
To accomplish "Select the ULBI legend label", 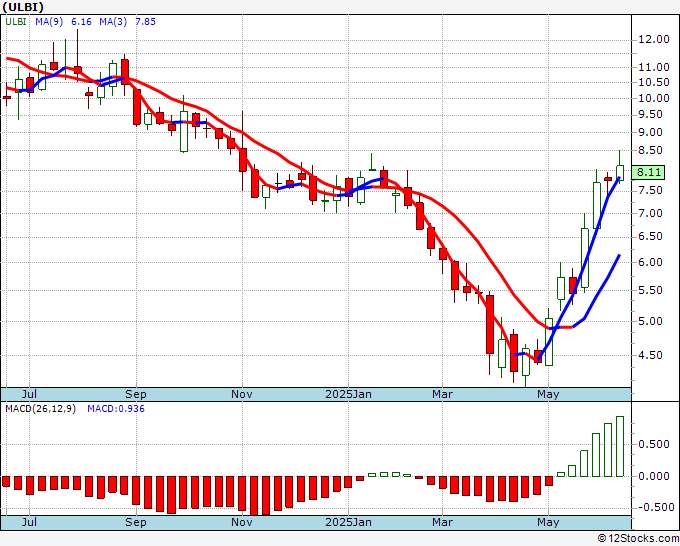I will coord(16,22).
